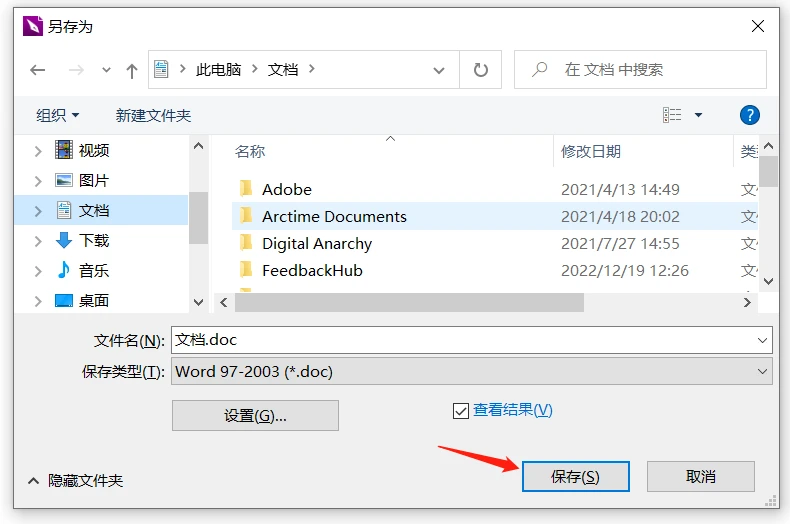The image size is (790, 524).
Task: Collapse with 隐藏文件夹 toggle
Action: coord(76,481)
